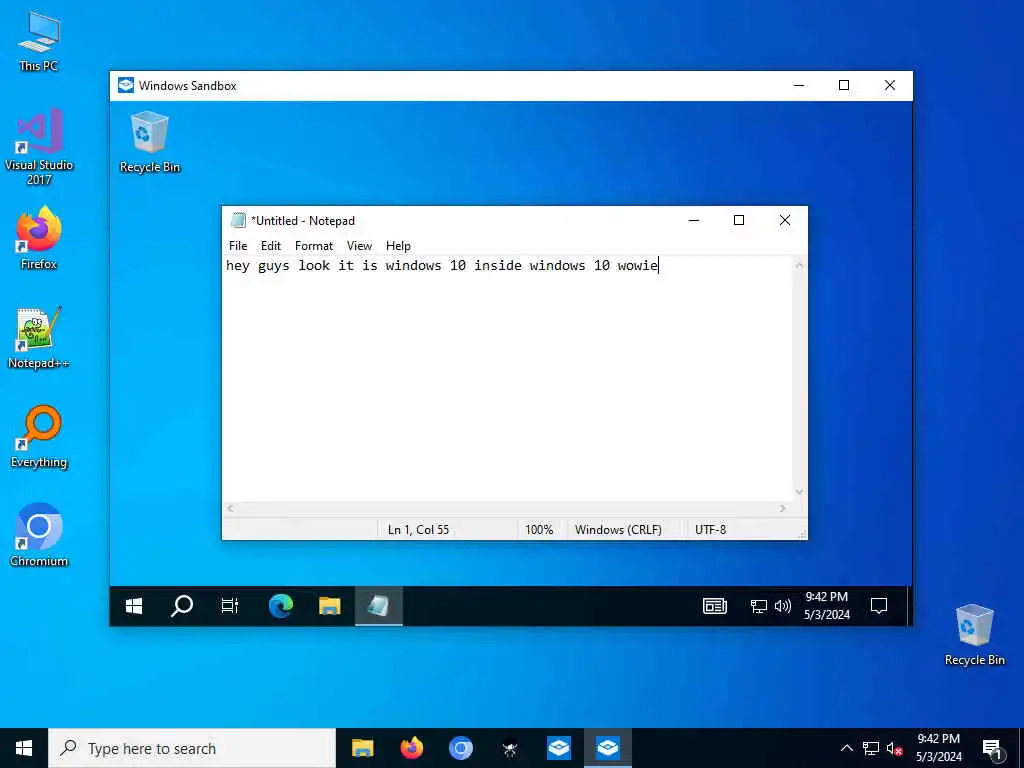Open Notepad Help menu

pos(398,246)
